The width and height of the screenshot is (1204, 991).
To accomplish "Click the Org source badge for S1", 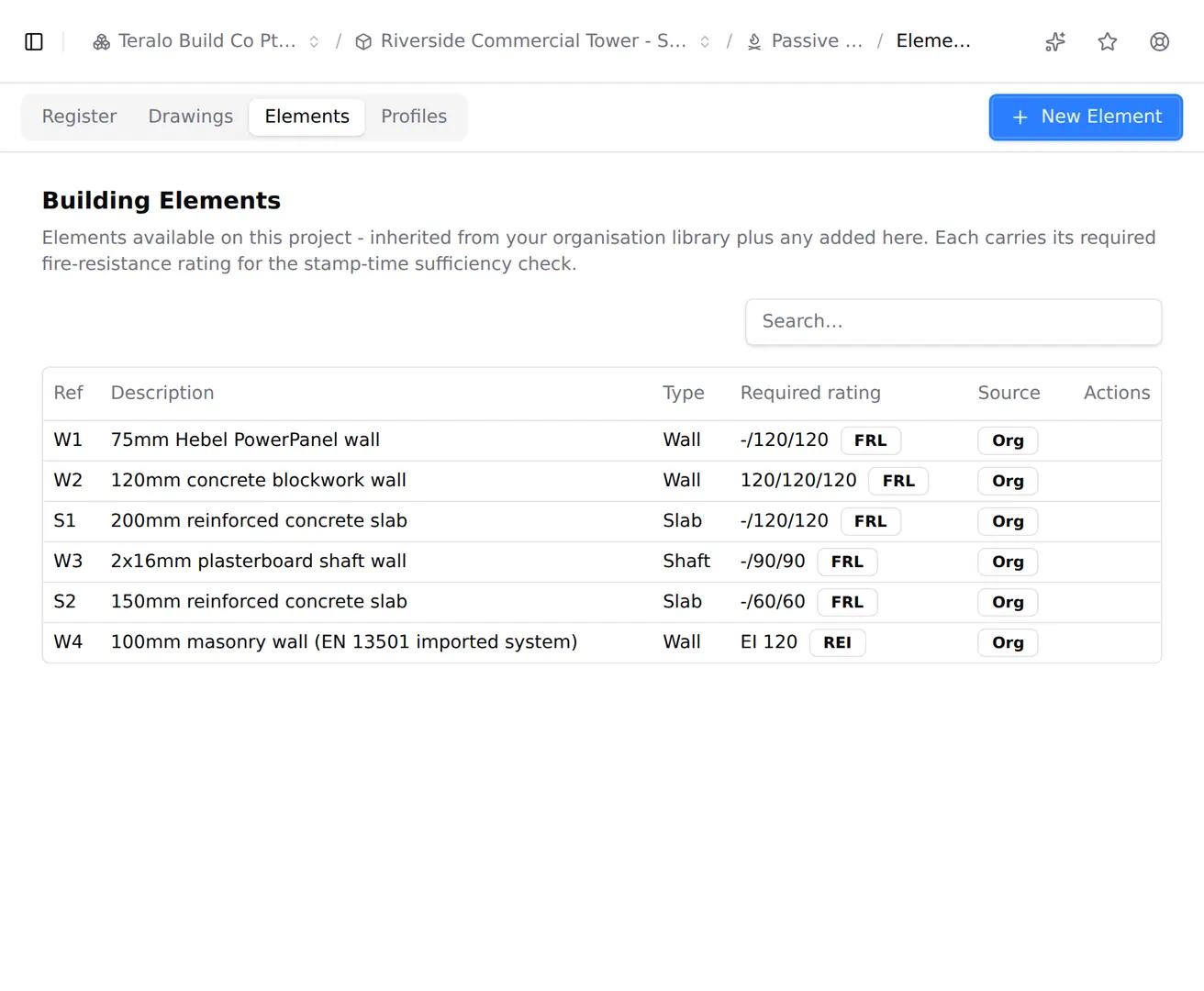I will (1008, 521).
